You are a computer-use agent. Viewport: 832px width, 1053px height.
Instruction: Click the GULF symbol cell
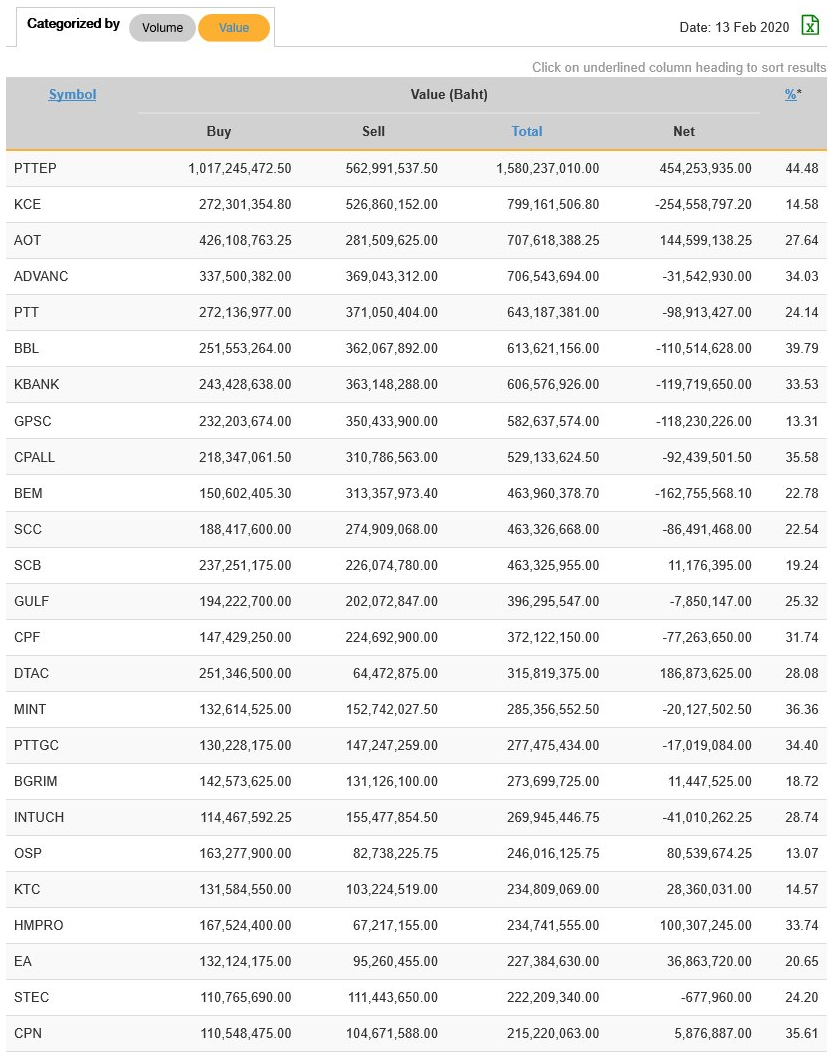click(31, 601)
